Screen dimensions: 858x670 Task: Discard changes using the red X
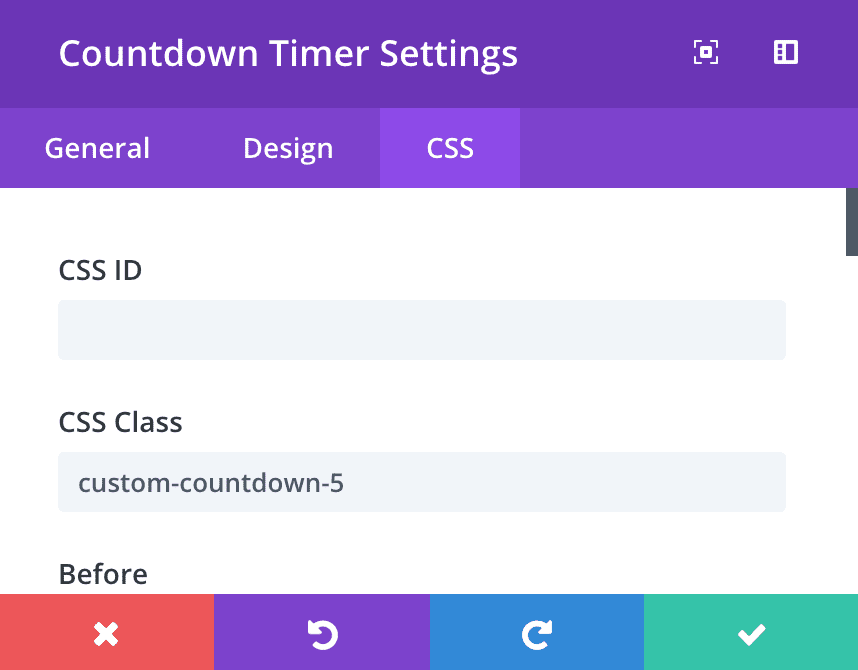pos(107,633)
